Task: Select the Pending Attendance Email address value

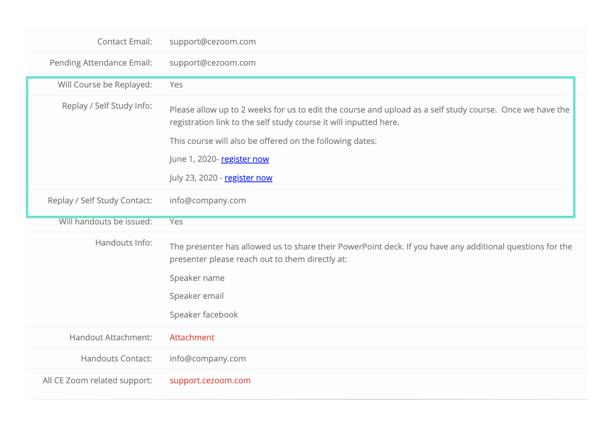Action: tap(213, 63)
